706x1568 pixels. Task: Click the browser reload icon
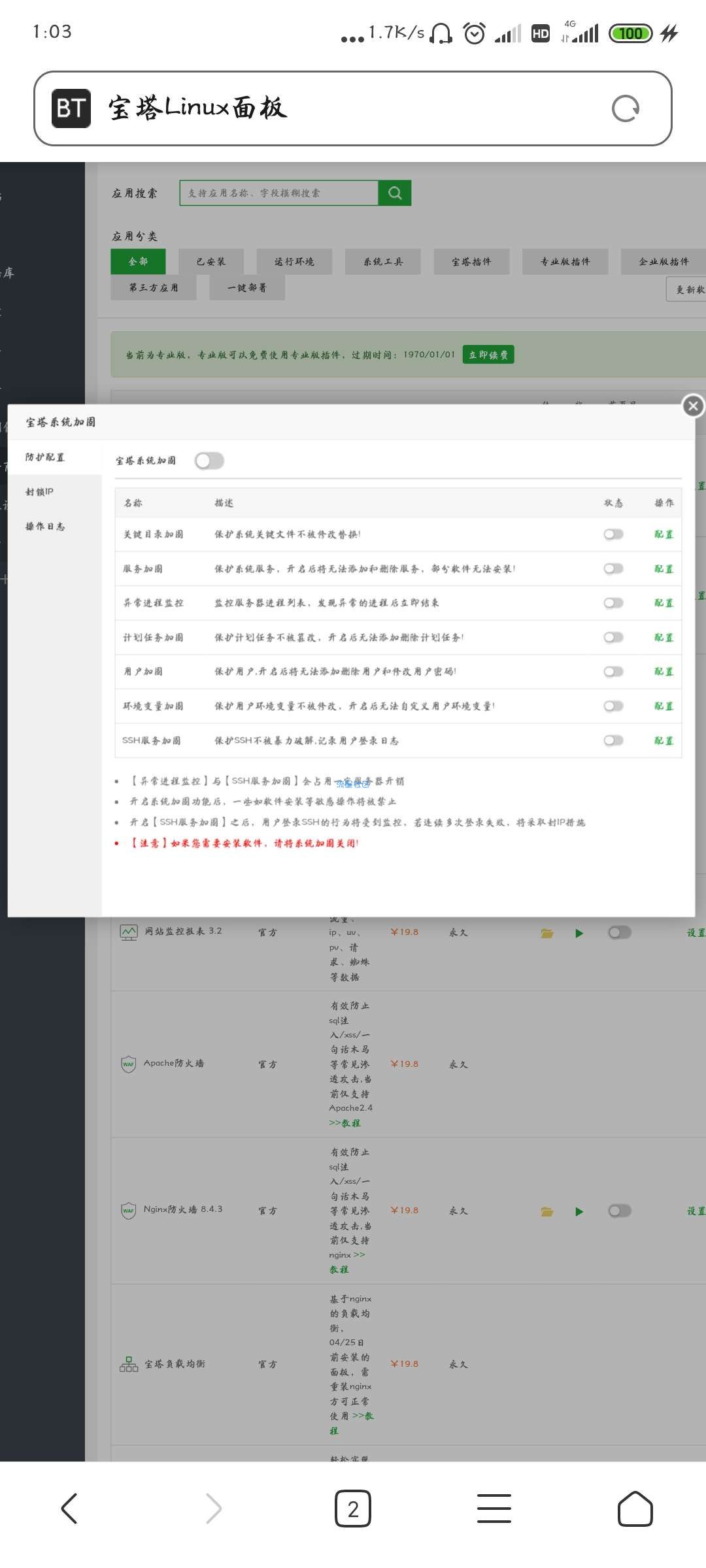click(x=626, y=108)
